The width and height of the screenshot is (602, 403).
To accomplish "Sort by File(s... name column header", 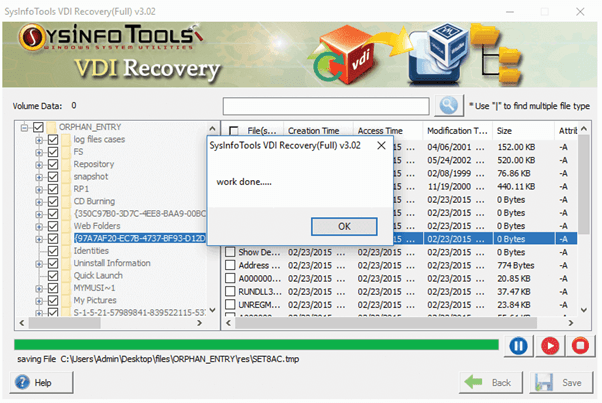I will [x=262, y=131].
